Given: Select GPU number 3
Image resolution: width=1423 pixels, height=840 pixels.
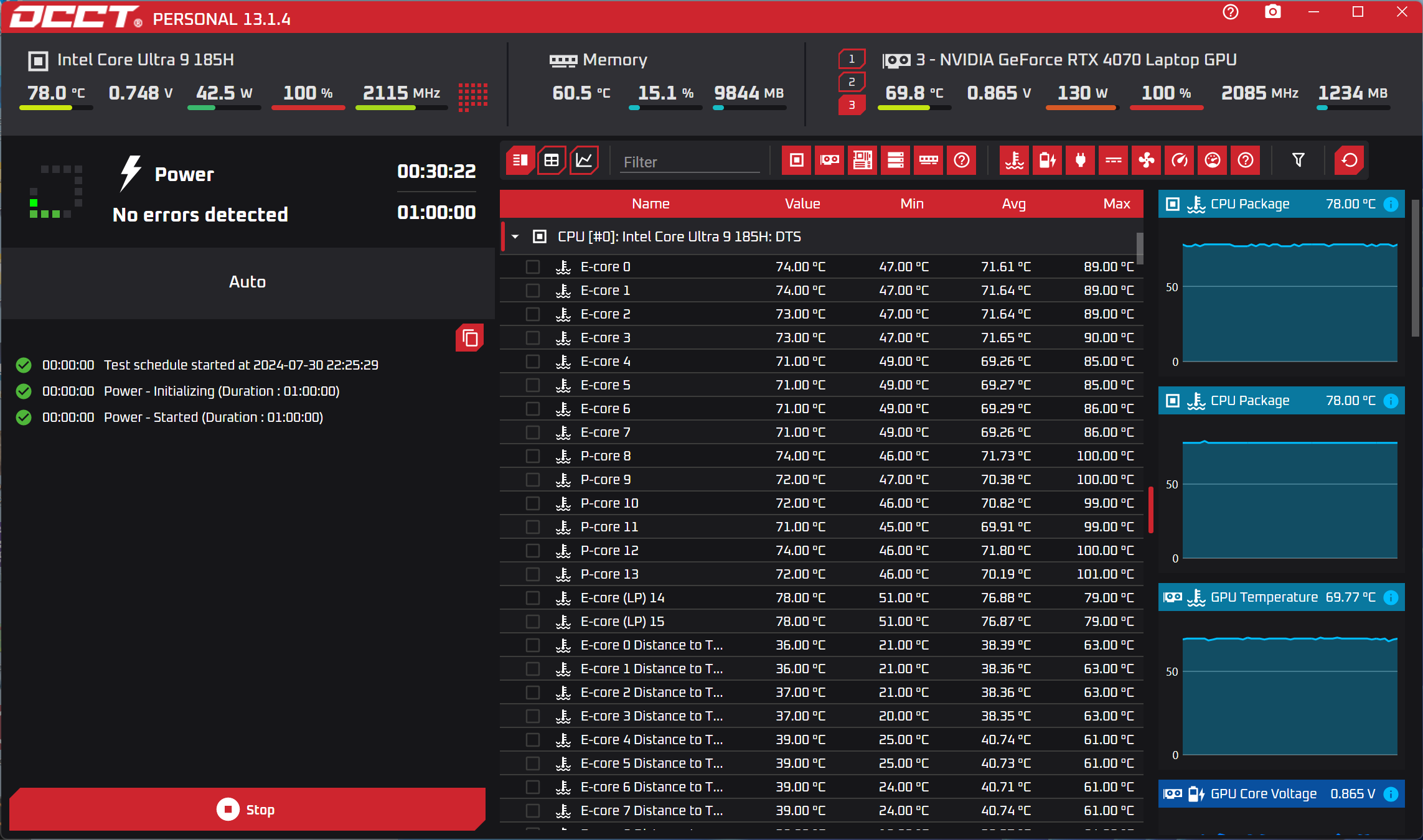Looking at the screenshot, I should (x=852, y=105).
